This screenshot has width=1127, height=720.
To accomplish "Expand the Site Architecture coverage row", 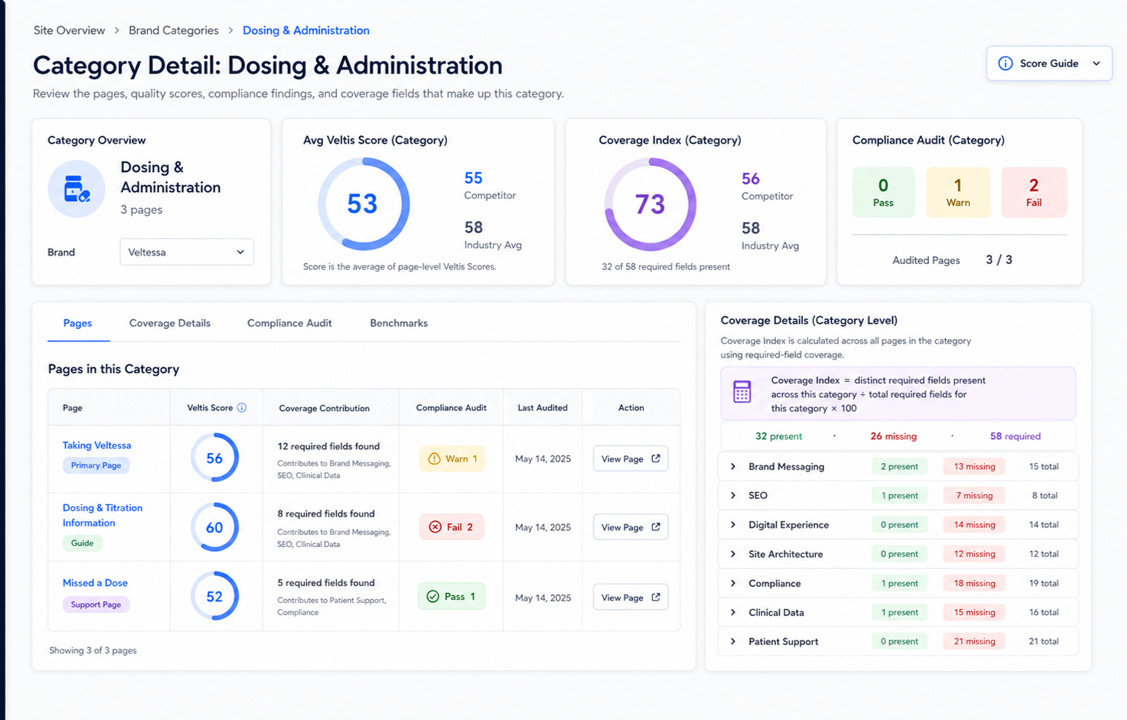I will [733, 554].
